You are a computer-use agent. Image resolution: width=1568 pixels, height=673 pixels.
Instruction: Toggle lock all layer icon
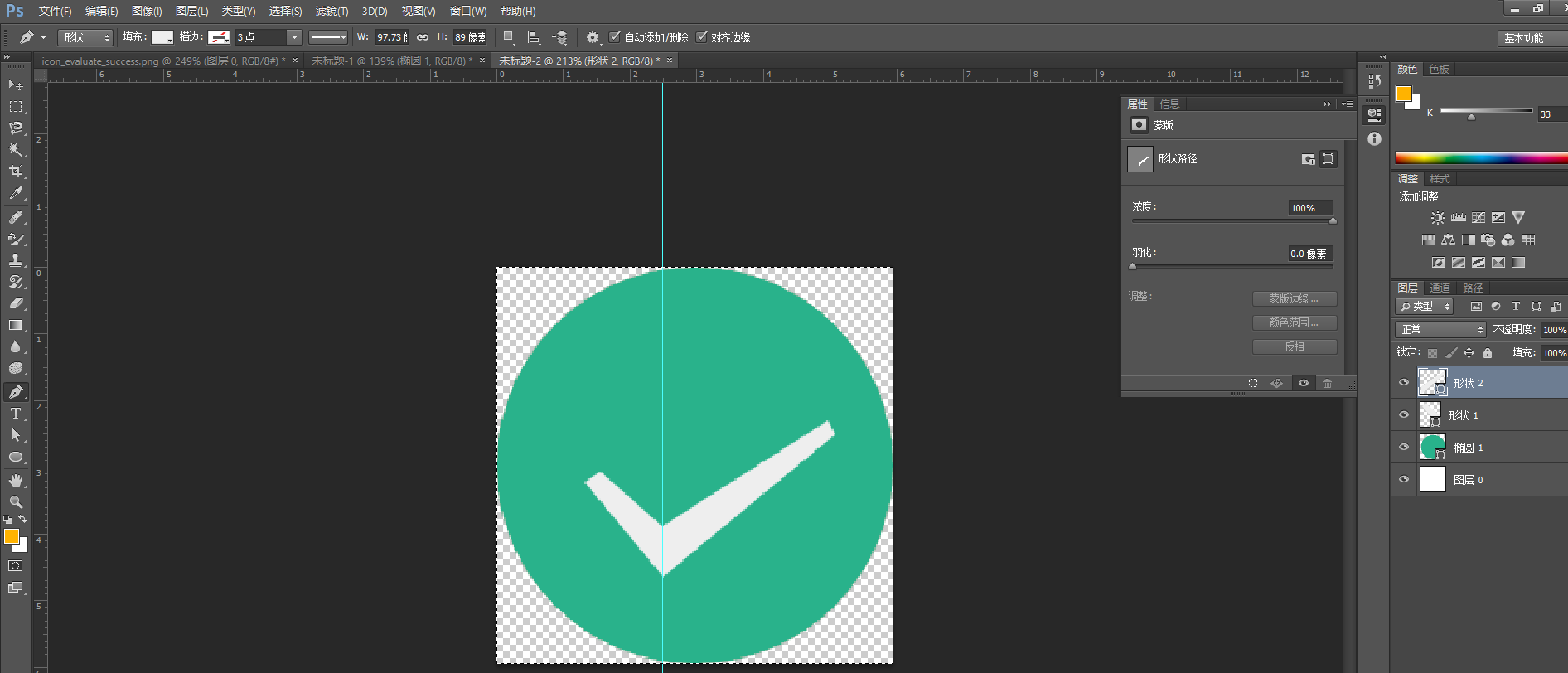[1488, 353]
